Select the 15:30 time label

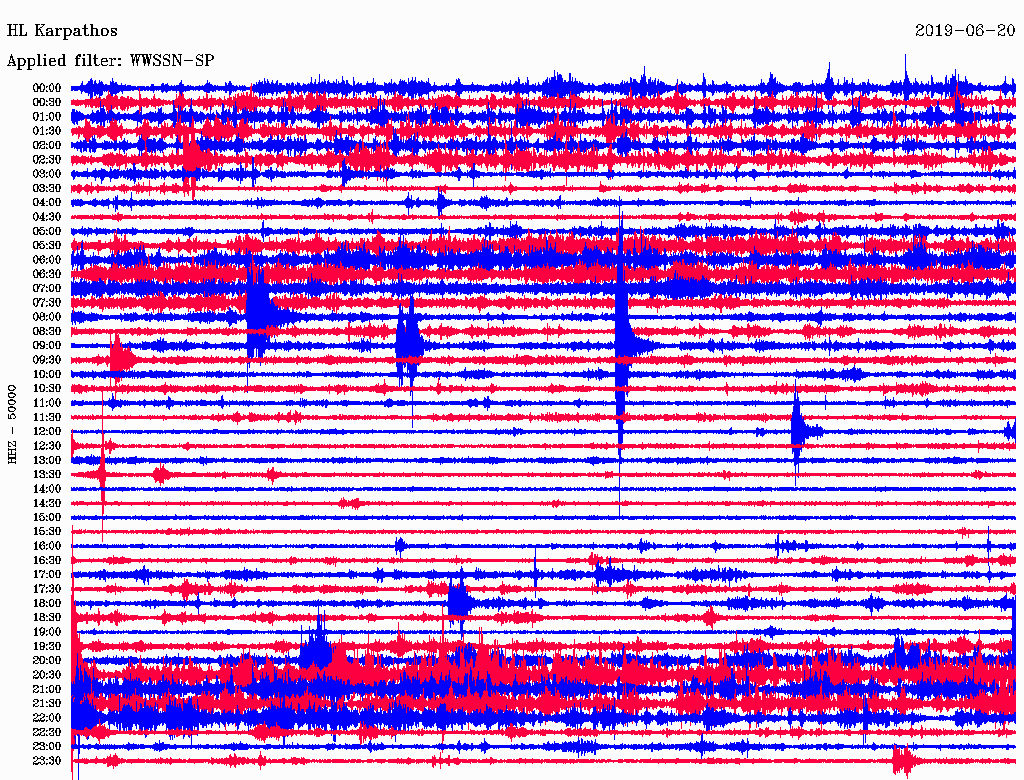click(47, 532)
